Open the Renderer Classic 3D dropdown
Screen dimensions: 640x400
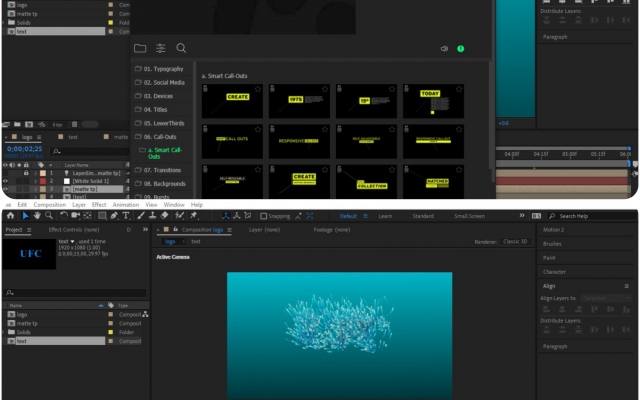515,242
